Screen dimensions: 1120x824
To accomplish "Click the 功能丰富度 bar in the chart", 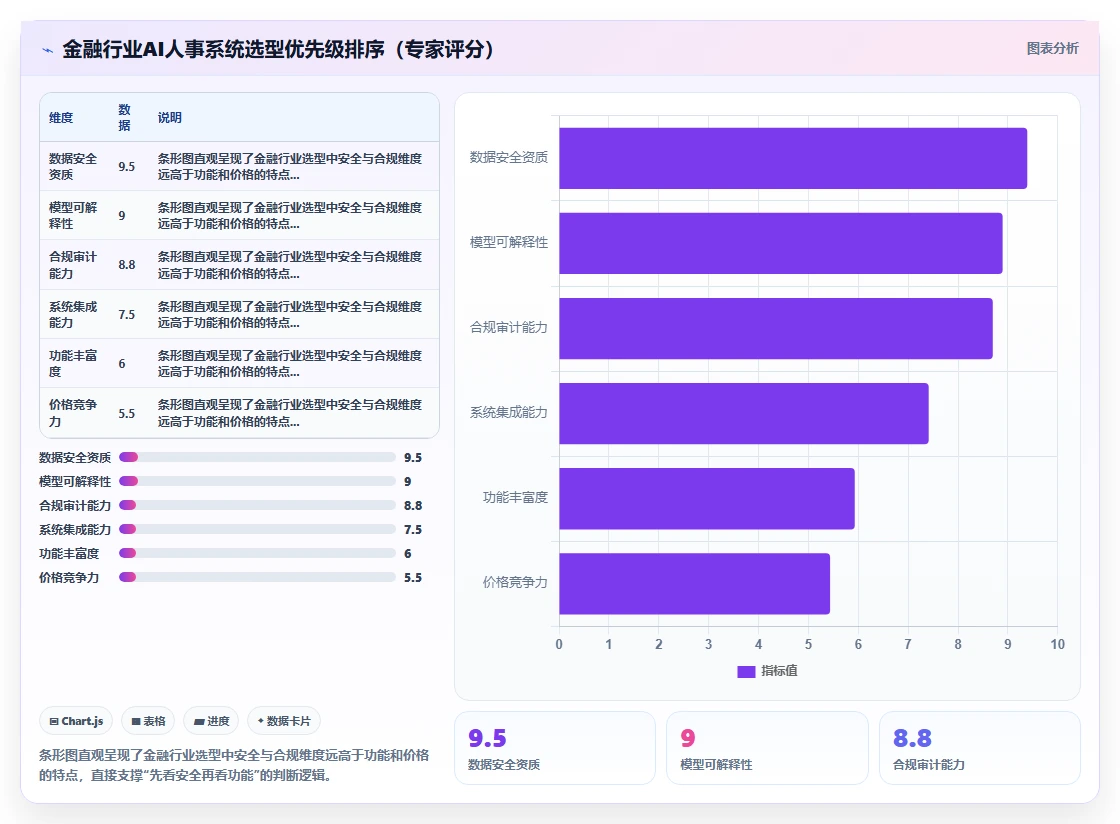I will pos(706,498).
